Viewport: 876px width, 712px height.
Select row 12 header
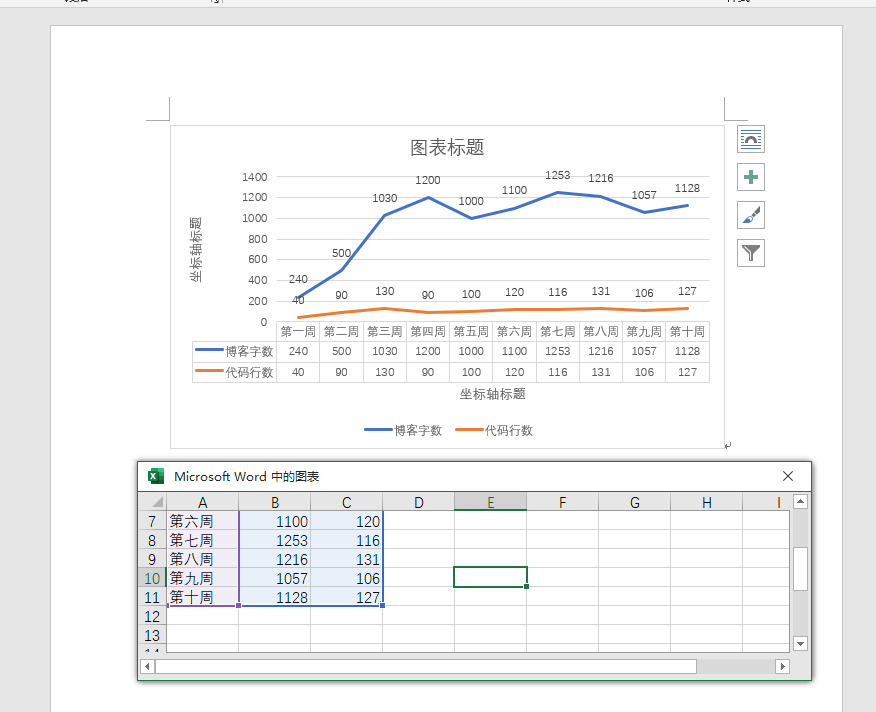point(152,616)
